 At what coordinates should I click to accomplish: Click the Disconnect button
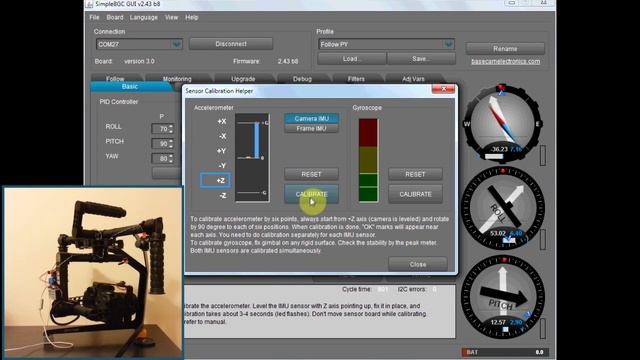pyautogui.click(x=231, y=44)
